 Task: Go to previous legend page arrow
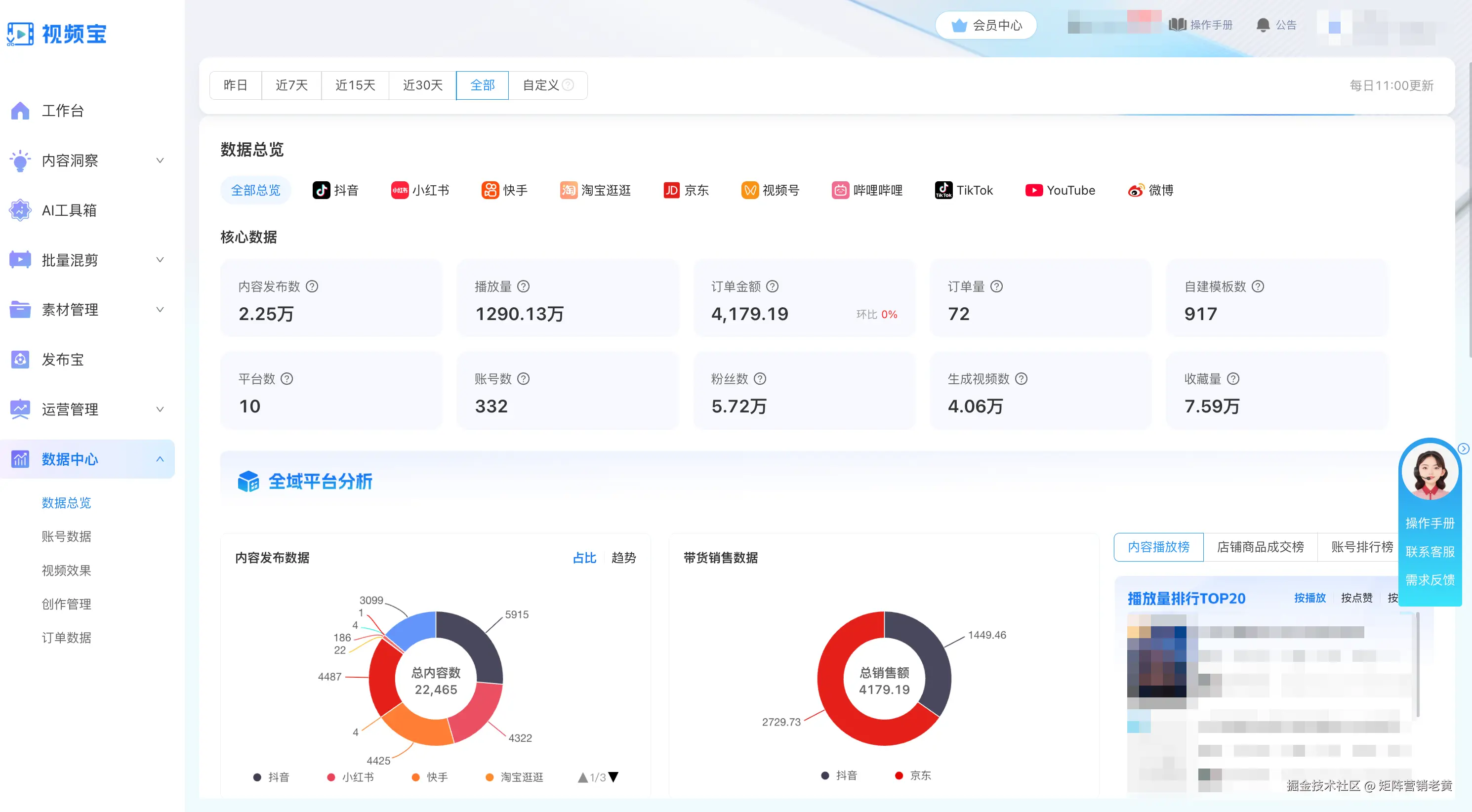(583, 777)
